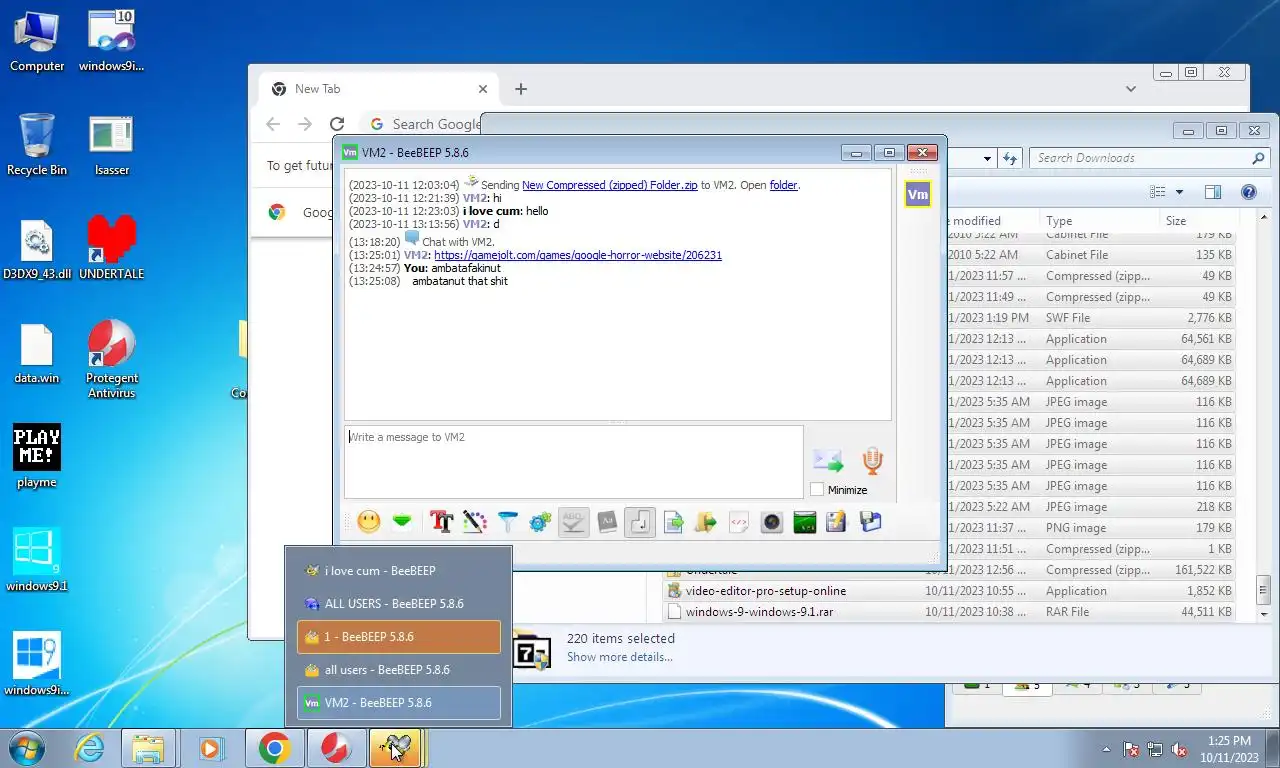Toggle the ABC spell checking icon
1280x768 pixels.
point(574,521)
